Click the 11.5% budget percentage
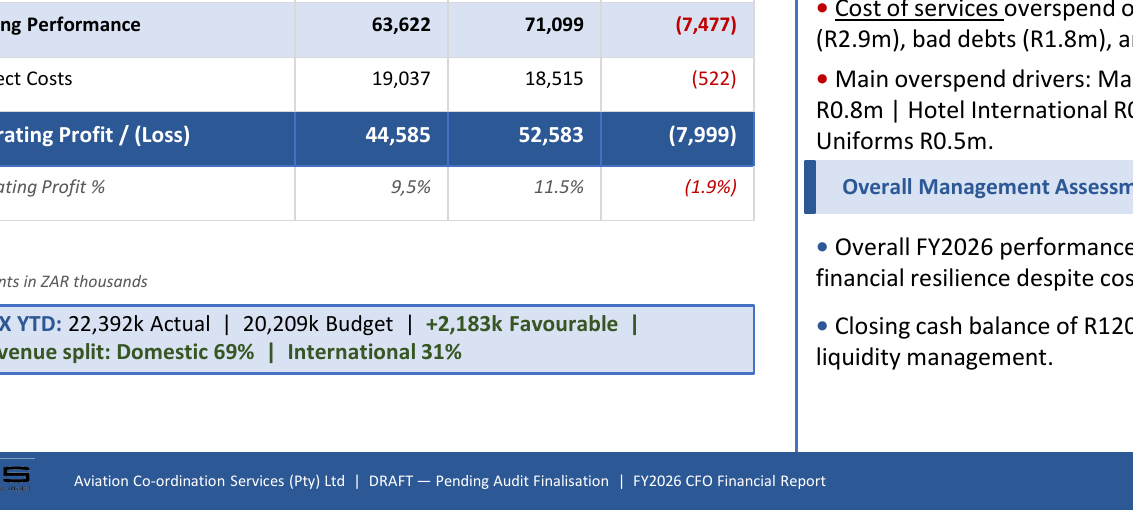1133x510 pixels. click(x=559, y=187)
